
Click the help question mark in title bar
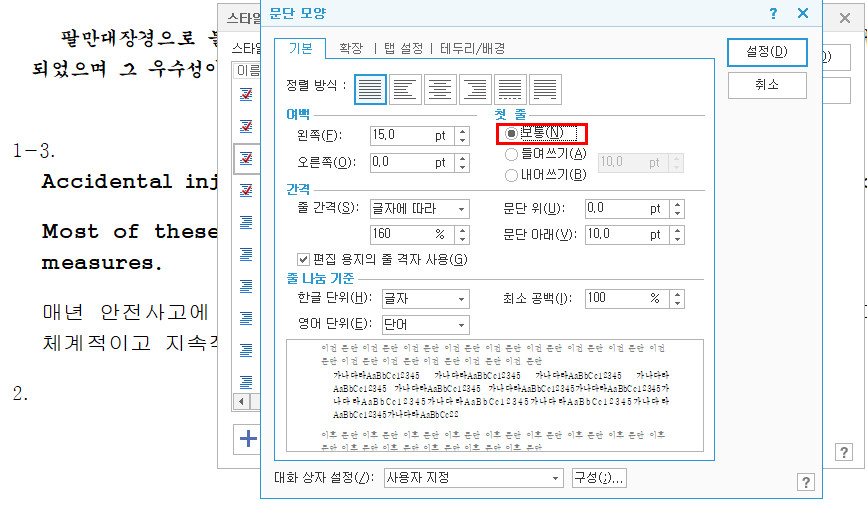773,14
